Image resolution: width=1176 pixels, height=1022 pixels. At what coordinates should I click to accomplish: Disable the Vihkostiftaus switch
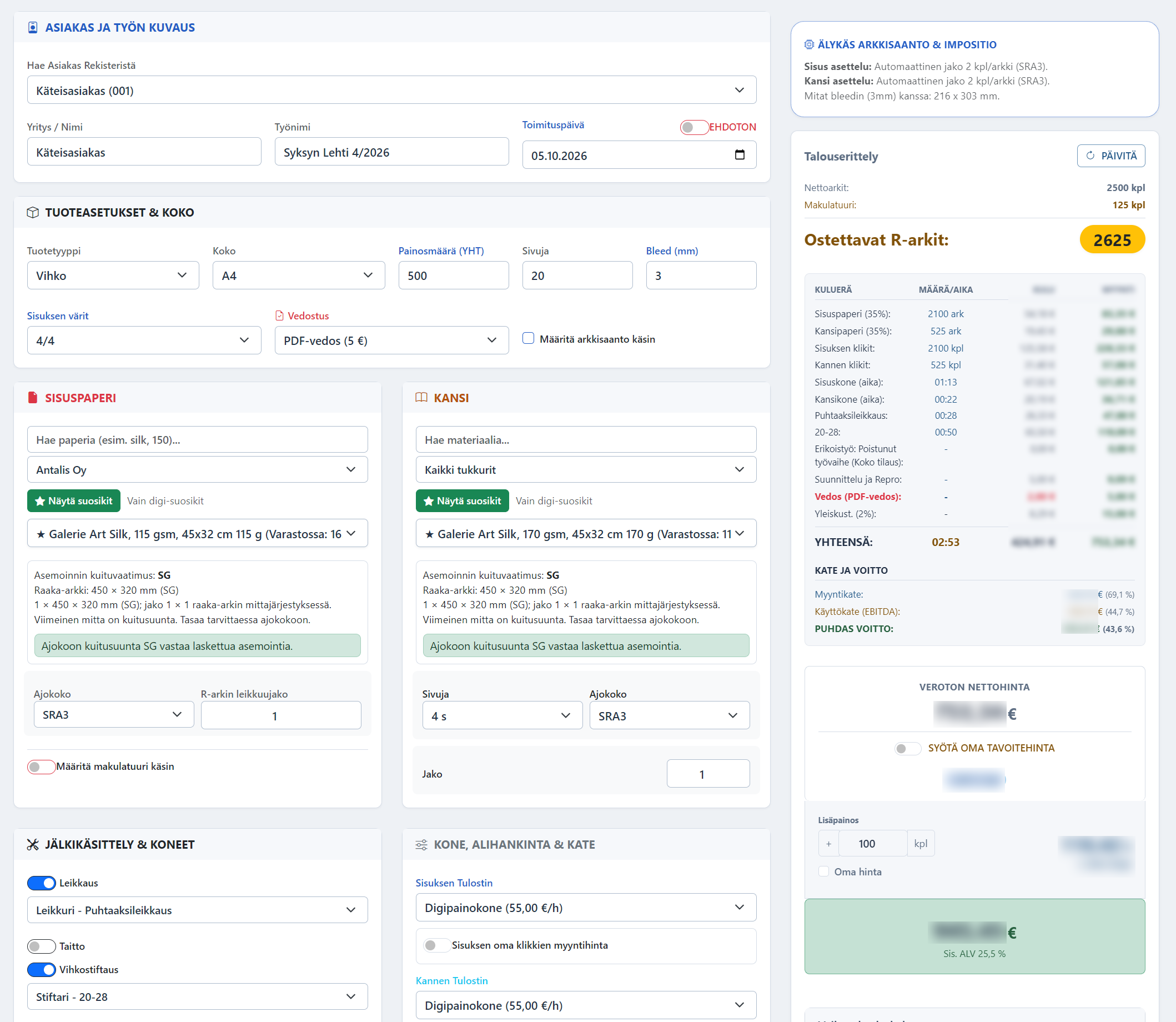[x=42, y=970]
